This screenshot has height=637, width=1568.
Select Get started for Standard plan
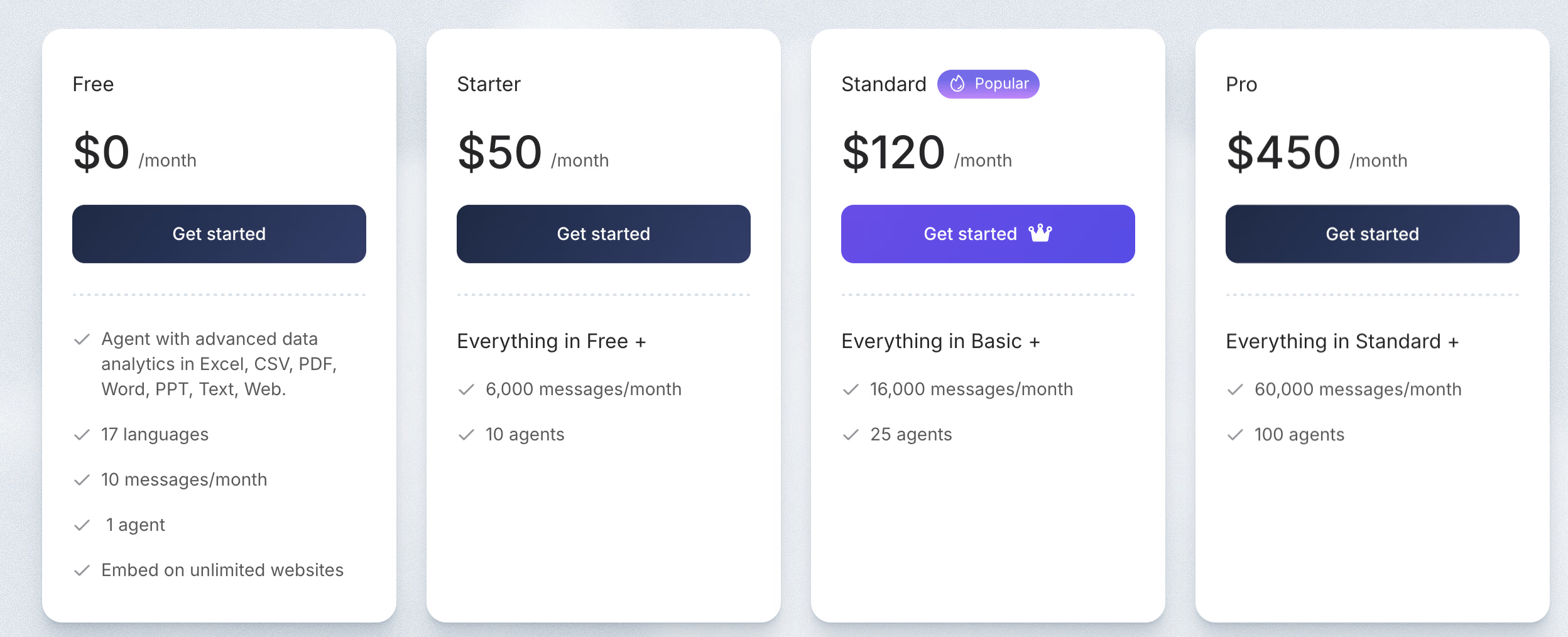(x=988, y=234)
